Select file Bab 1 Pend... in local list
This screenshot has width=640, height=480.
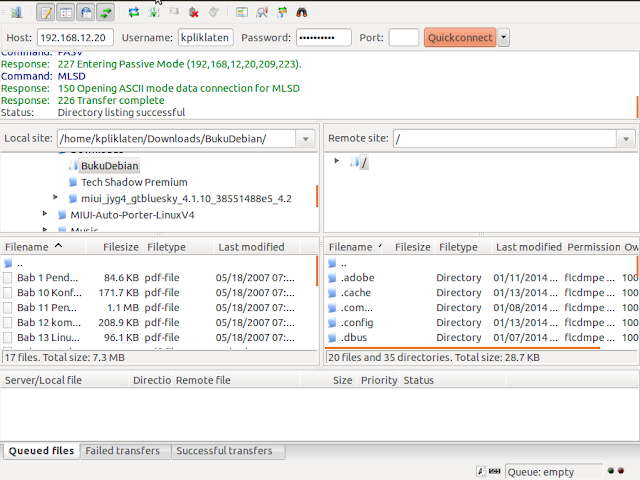click(159, 278)
